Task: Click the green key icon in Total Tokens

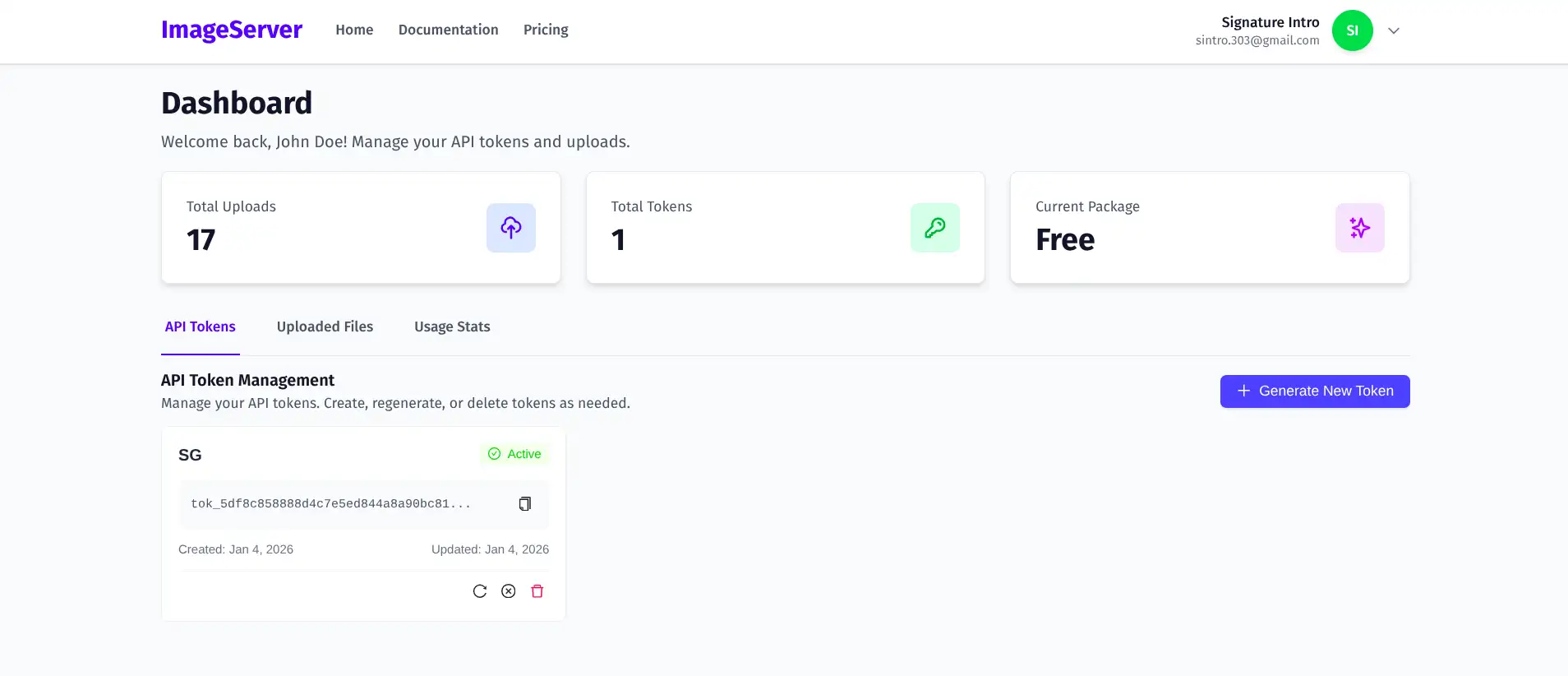Action: coord(934,228)
